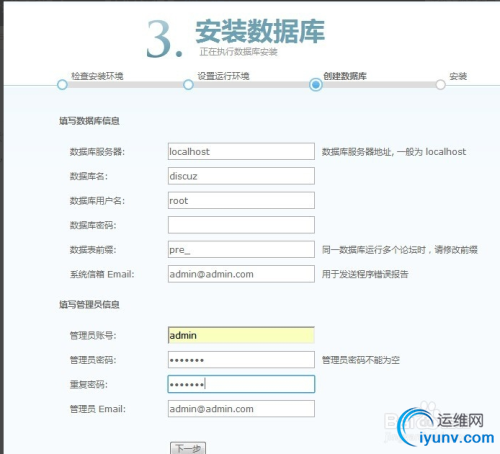Select the table prefix field with pre_
This screenshot has width=500, height=454.
[241, 249]
